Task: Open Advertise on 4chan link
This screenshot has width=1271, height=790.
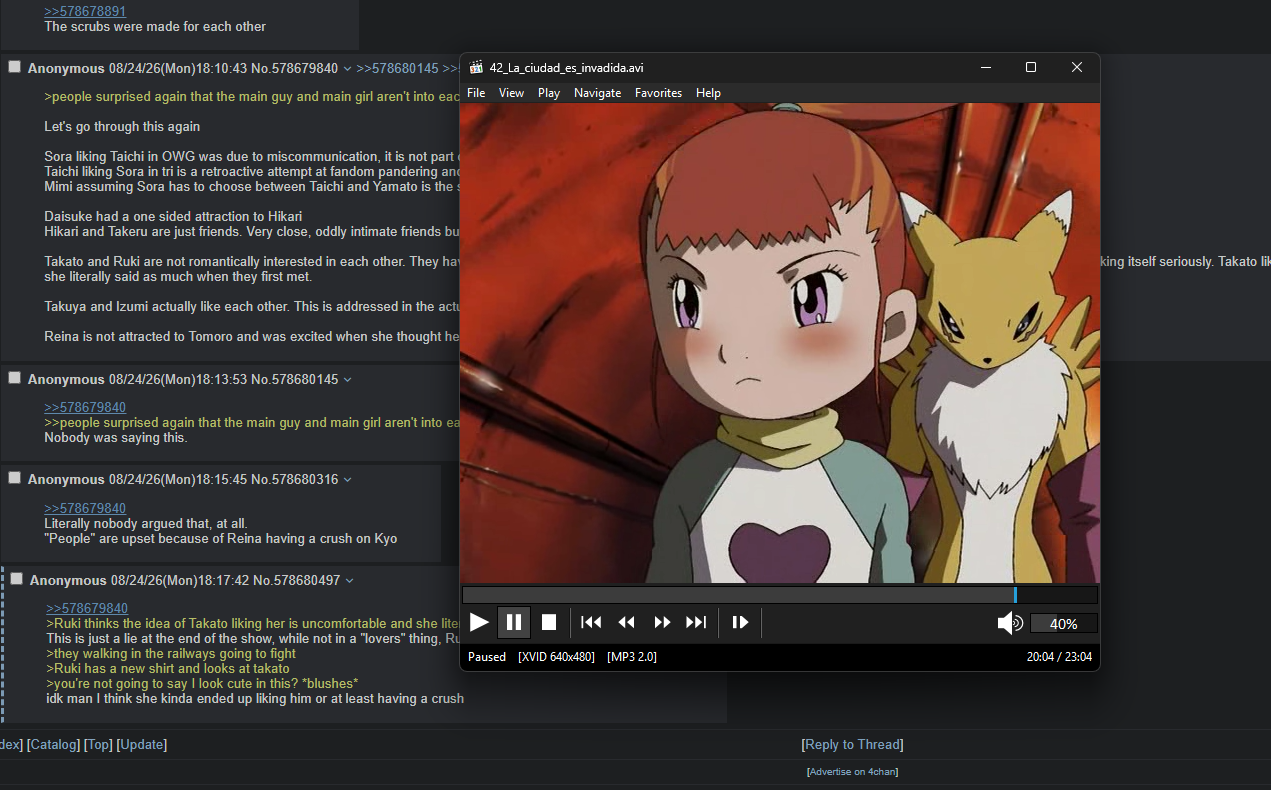Action: click(852, 772)
